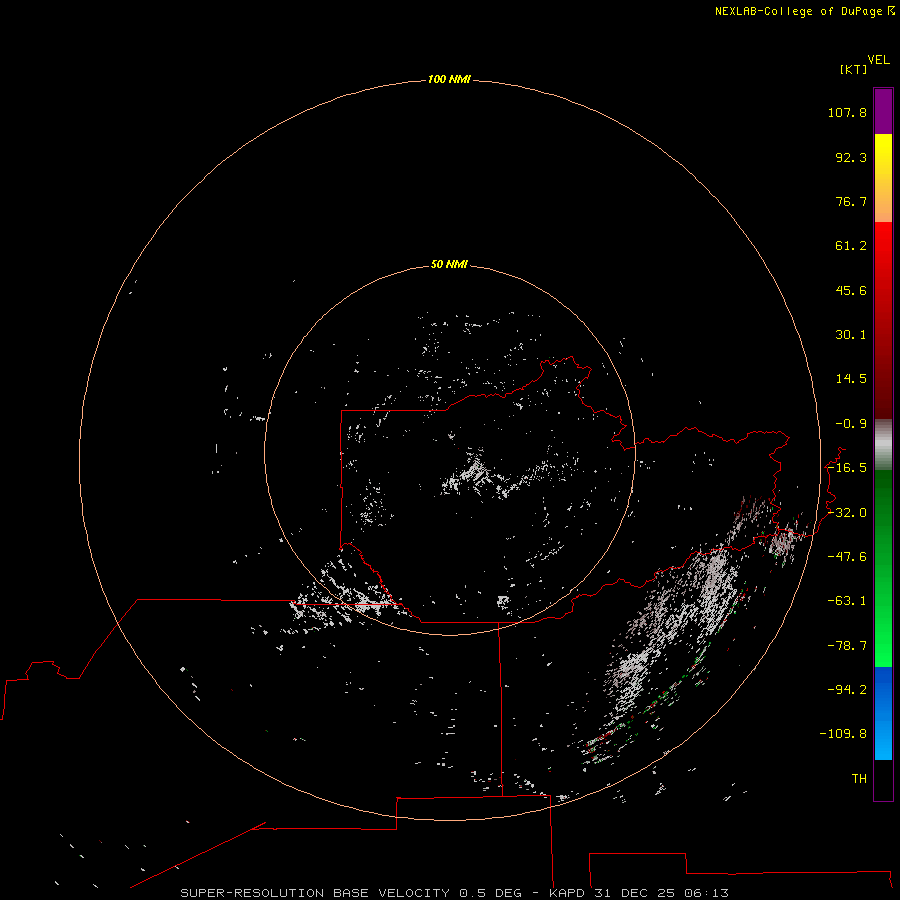The height and width of the screenshot is (900, 900).
Task: Click the -0.9 legend value
Action: (x=851, y=424)
